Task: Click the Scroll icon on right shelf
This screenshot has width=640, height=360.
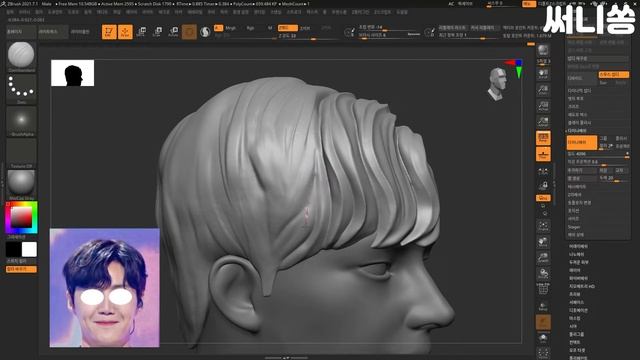Action: 543,73
